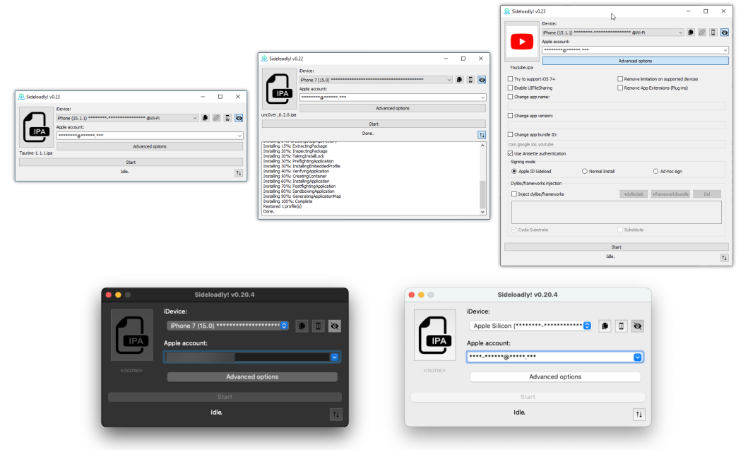Click the log toggle arrows icon in the dark-mode window
Viewport: 748px width, 450px height.
[335, 413]
